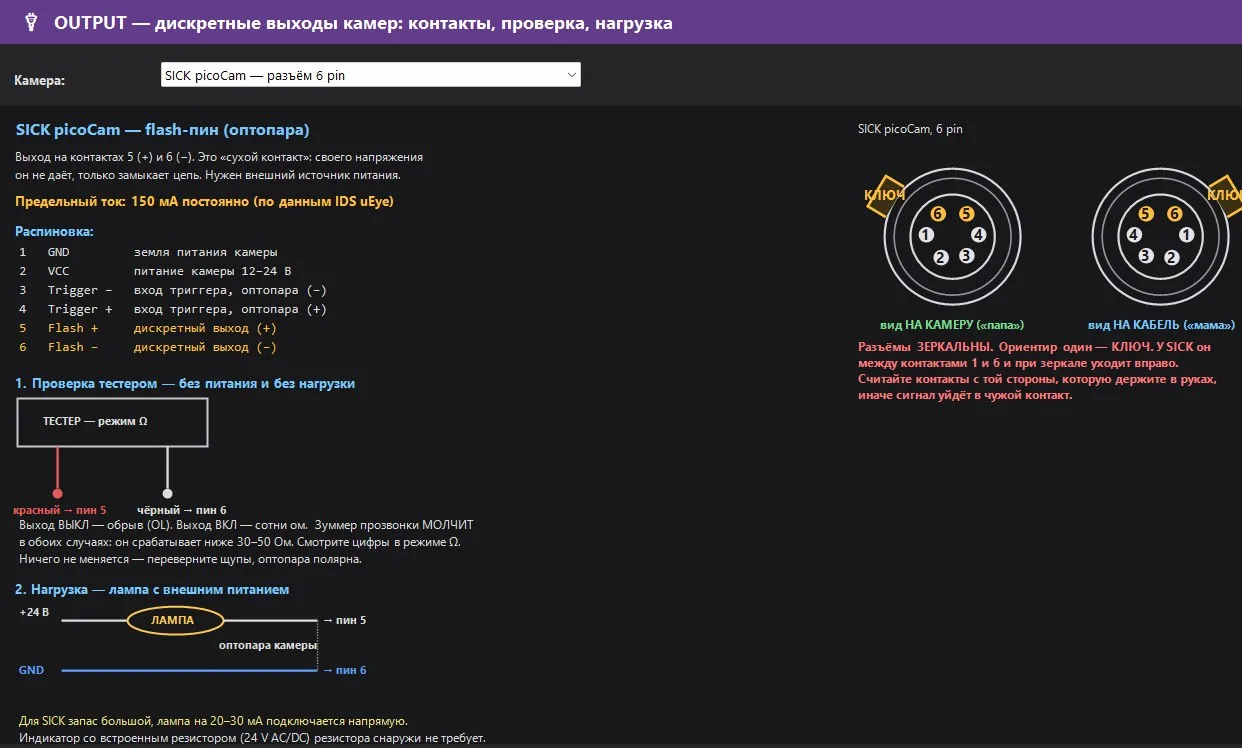Click the 'красный → пин 5' probe label
The image size is (1242, 748).
[60, 510]
